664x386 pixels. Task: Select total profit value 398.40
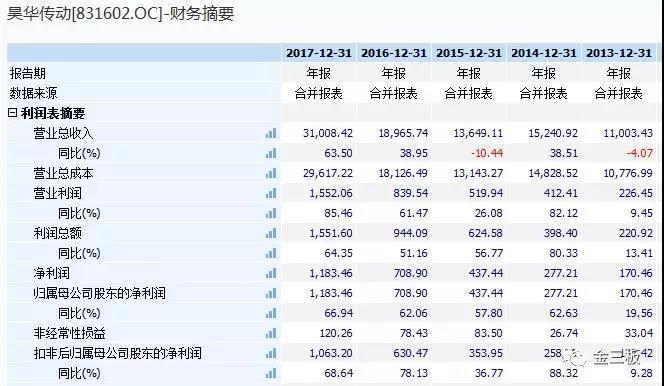(x=561, y=233)
